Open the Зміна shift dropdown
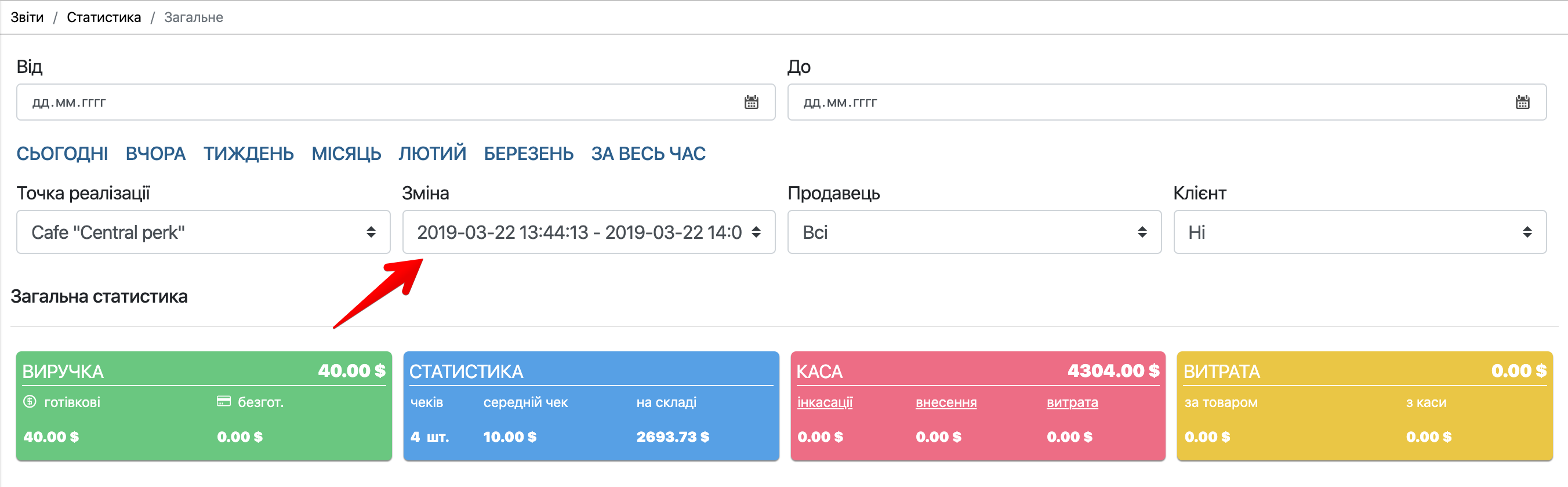 coord(588,232)
